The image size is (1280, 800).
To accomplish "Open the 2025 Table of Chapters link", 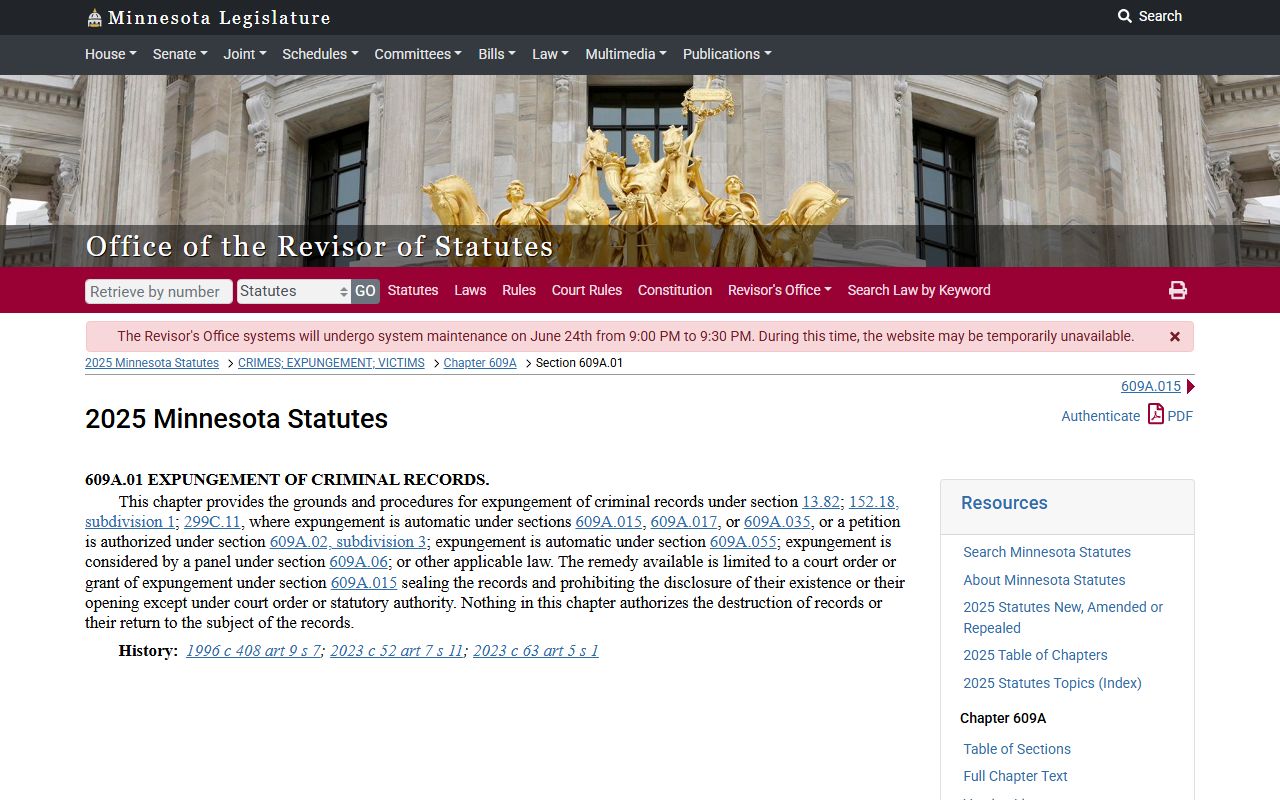I will pyautogui.click(x=1035, y=655).
